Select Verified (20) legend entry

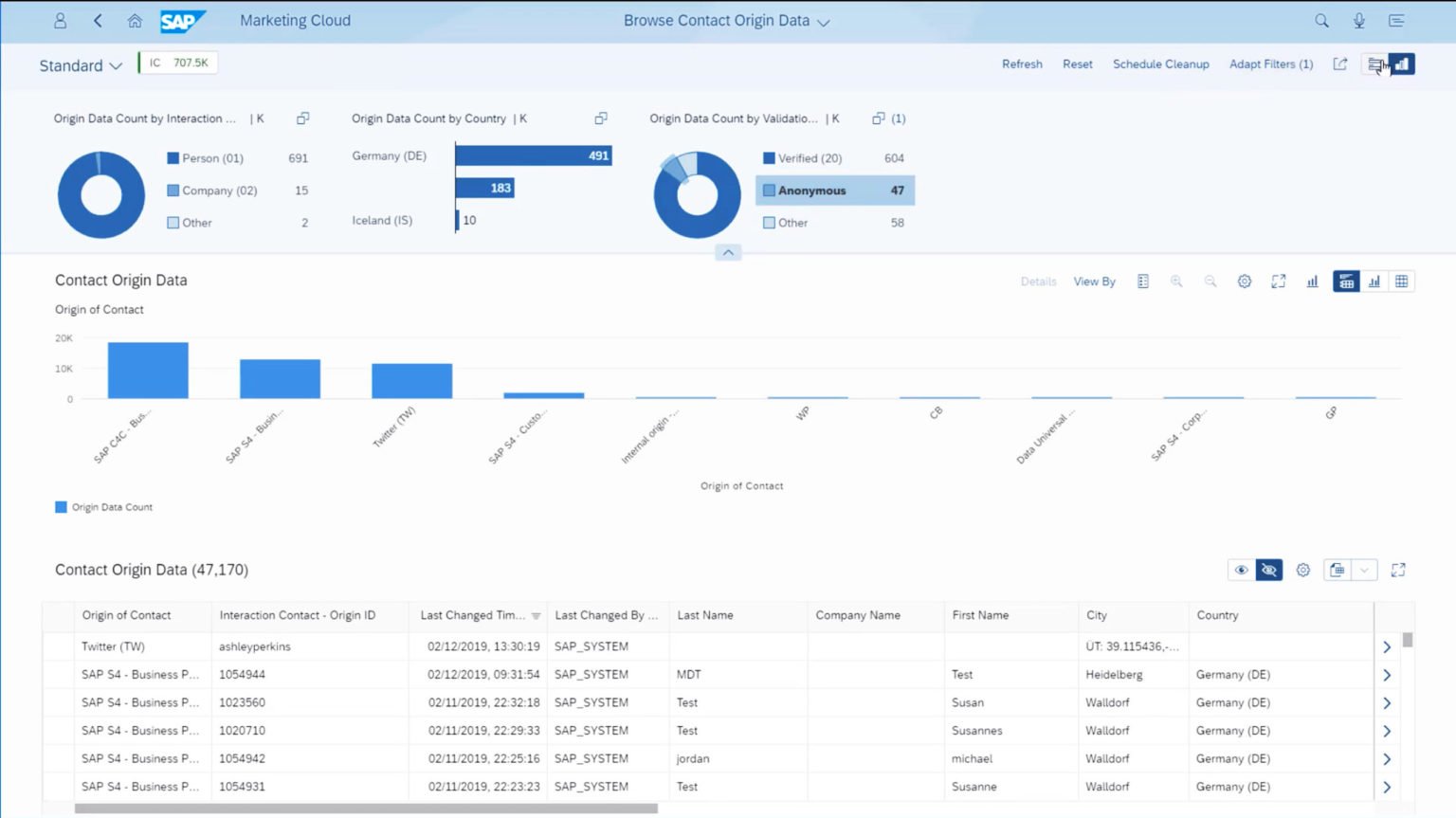pyautogui.click(x=834, y=158)
